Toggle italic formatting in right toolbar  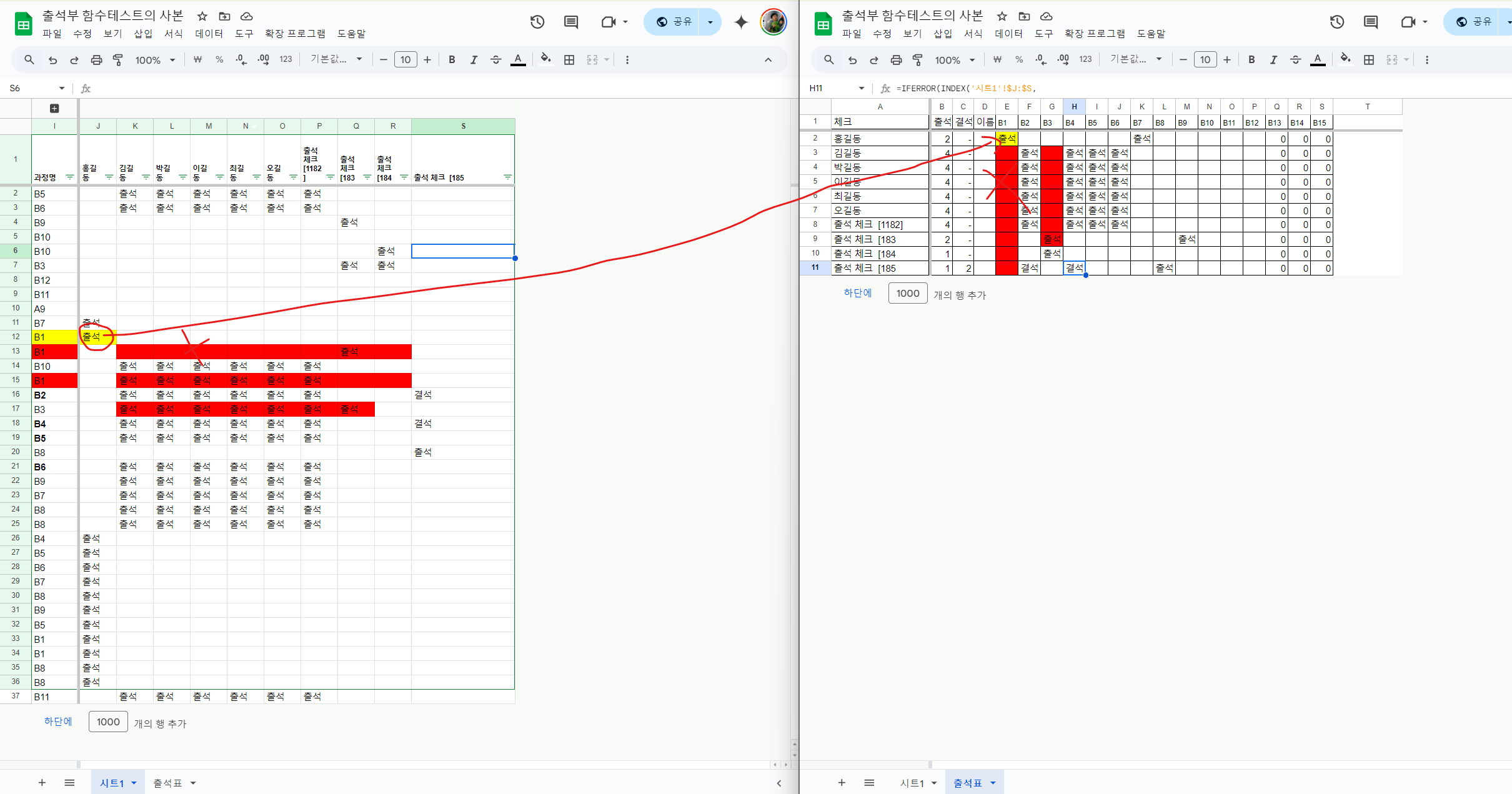tap(1273, 60)
